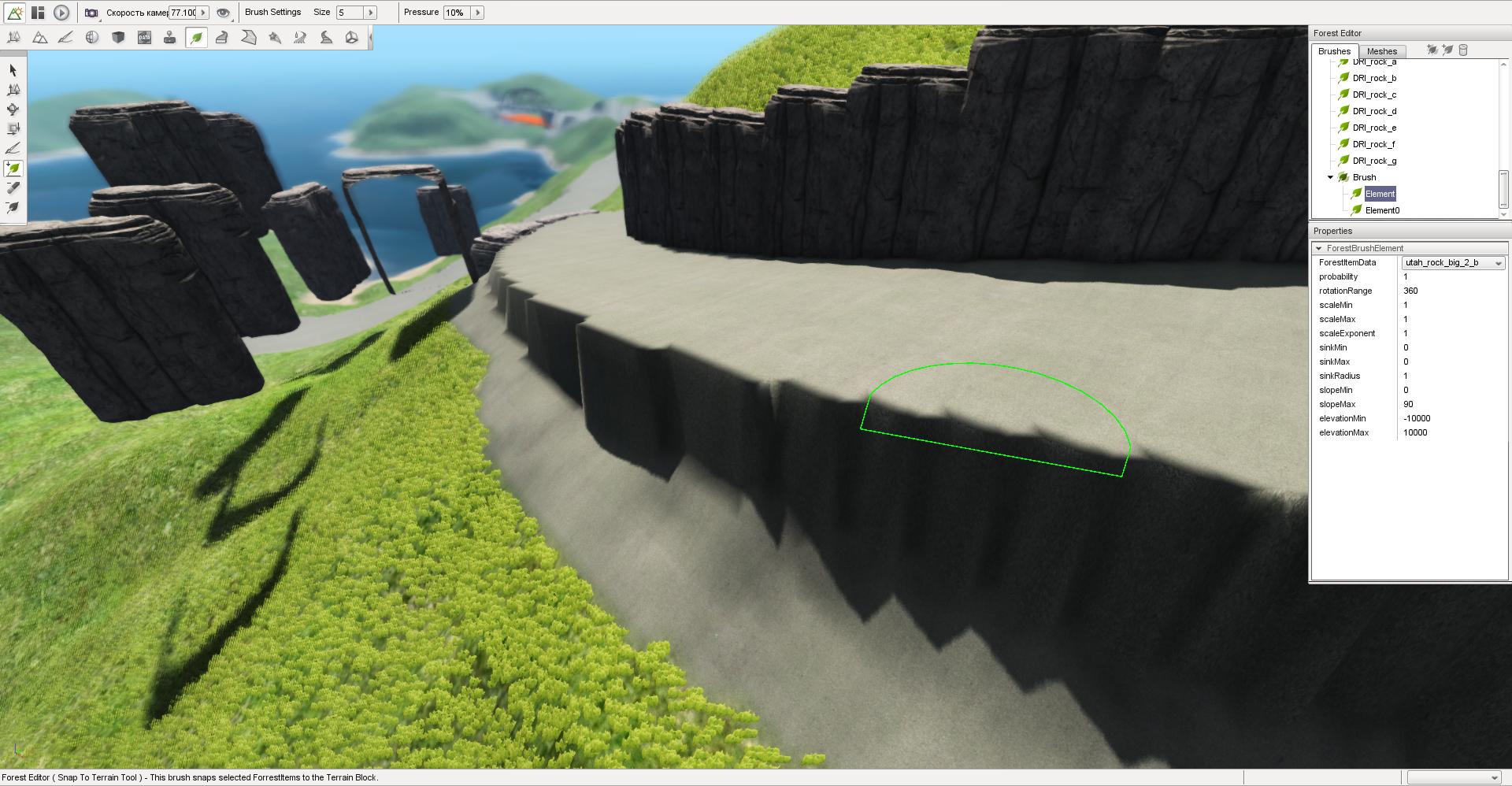The width and height of the screenshot is (1512, 786).
Task: Delete selected brush with trash icon
Action: [1463, 50]
